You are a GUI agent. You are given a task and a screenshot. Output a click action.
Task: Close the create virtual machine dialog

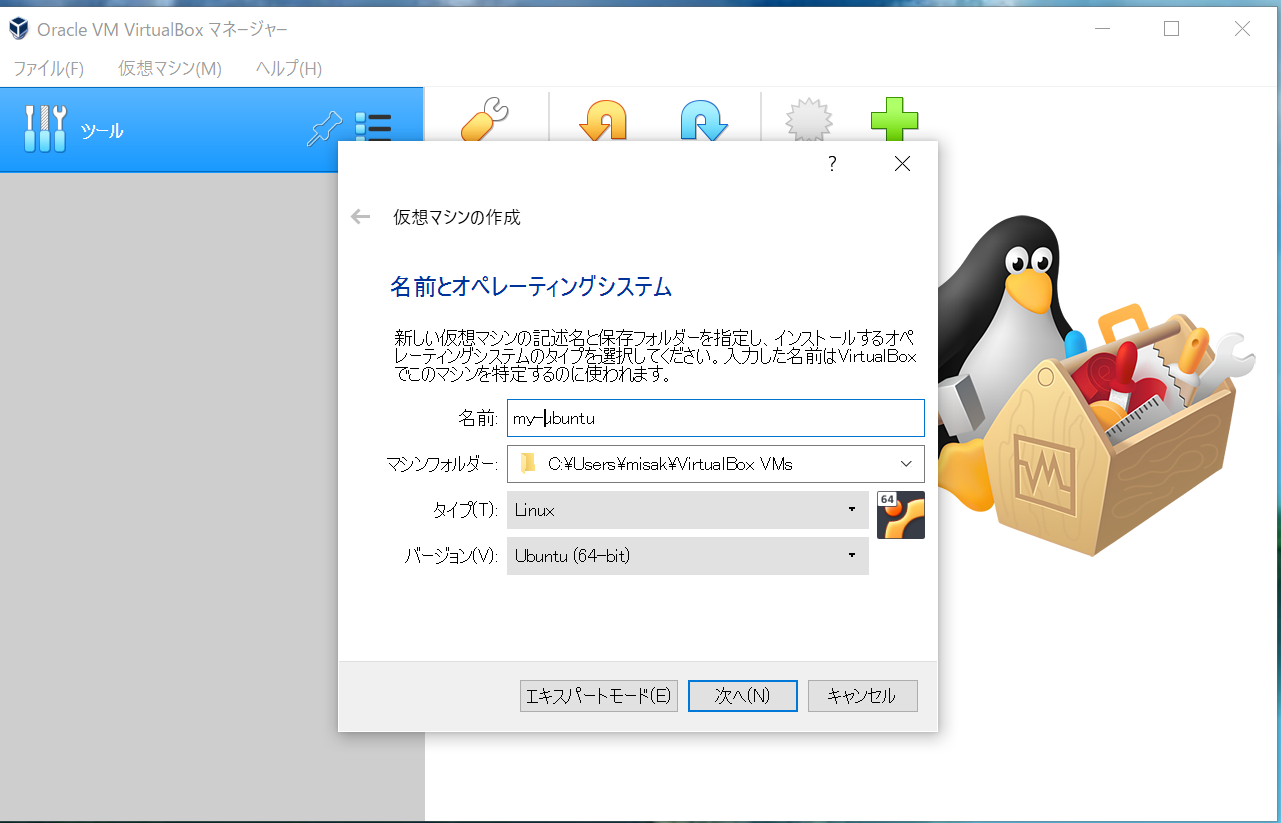pos(902,164)
